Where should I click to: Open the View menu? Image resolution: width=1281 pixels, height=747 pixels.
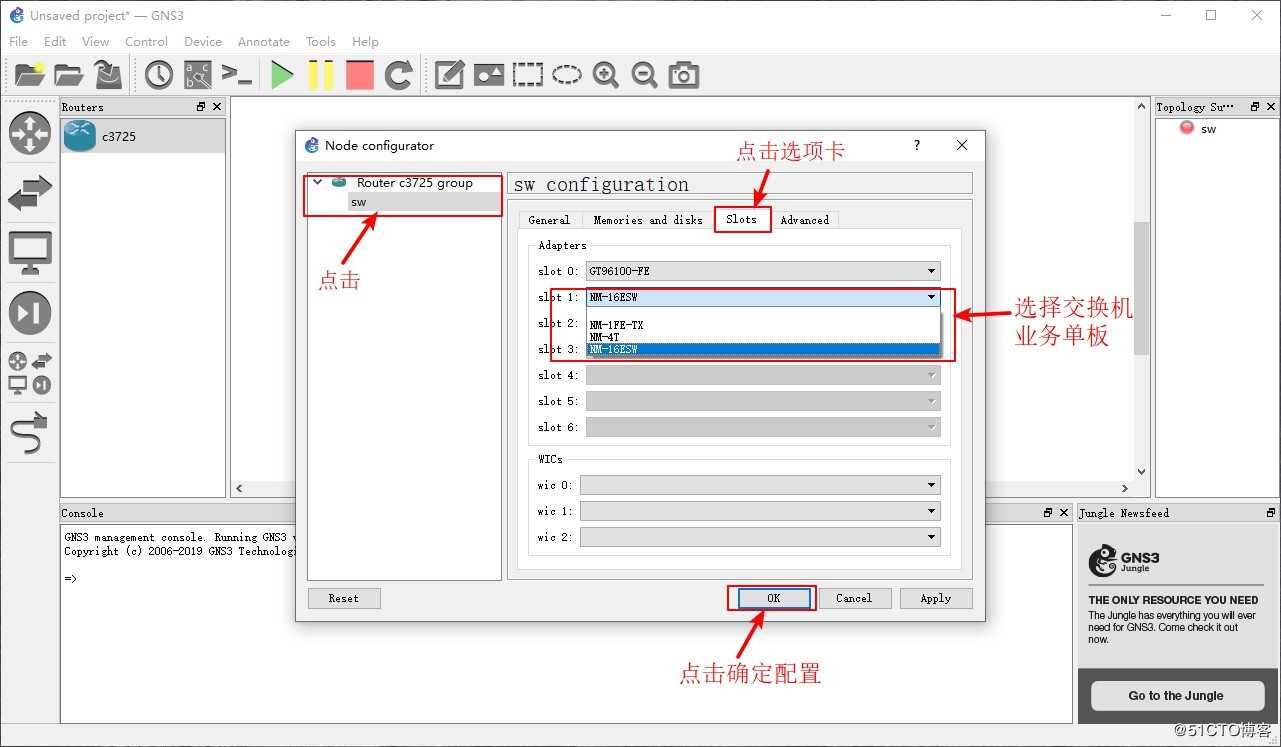[x=95, y=41]
